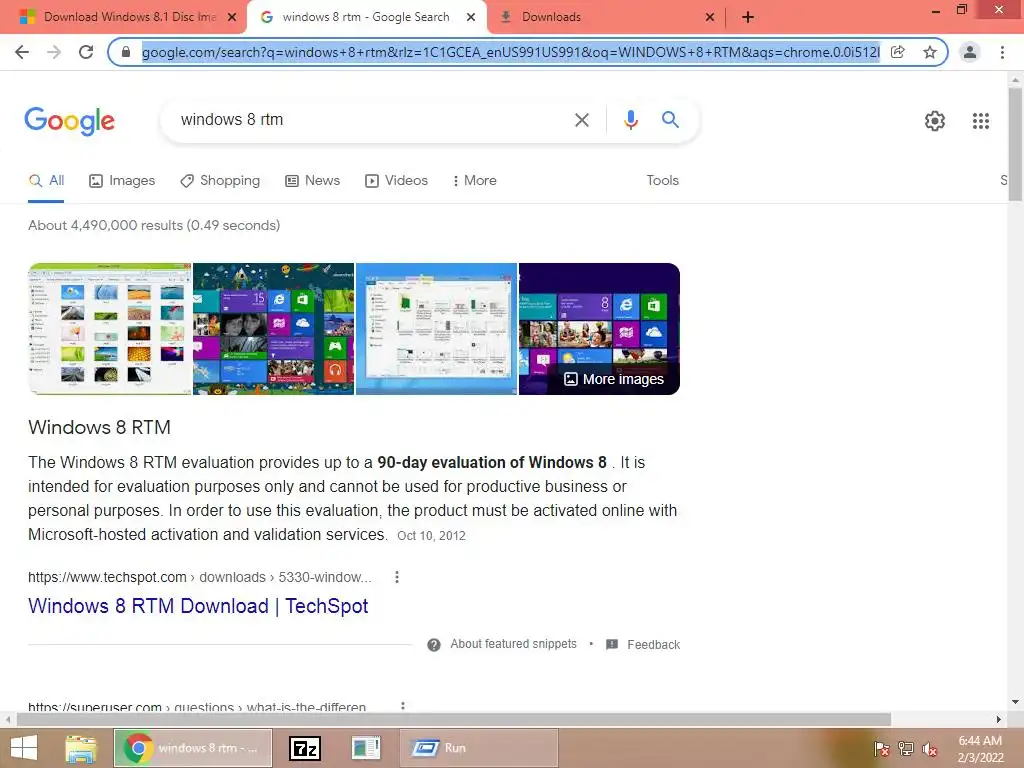
Task: Submit search with magnifier icon
Action: (670, 120)
